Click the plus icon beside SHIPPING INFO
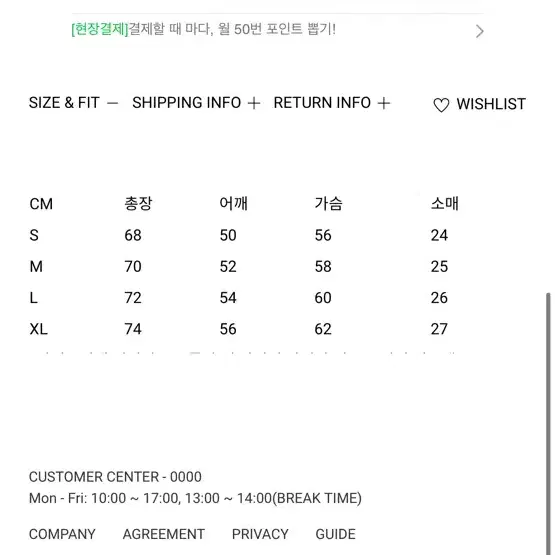This screenshot has height=555, width=555. coord(254,103)
